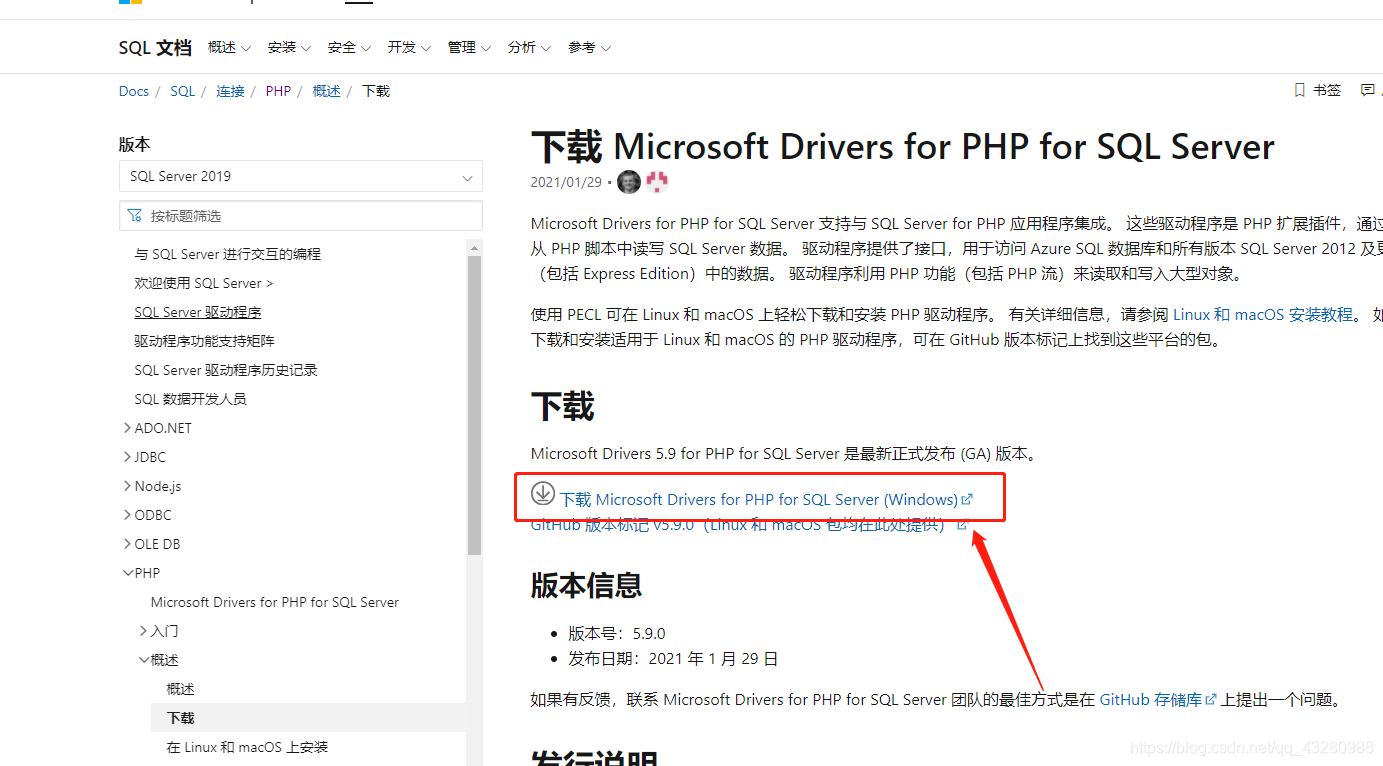The width and height of the screenshot is (1383, 766).
Task: Click the sidebar scrollbar thumb
Action: [474, 405]
